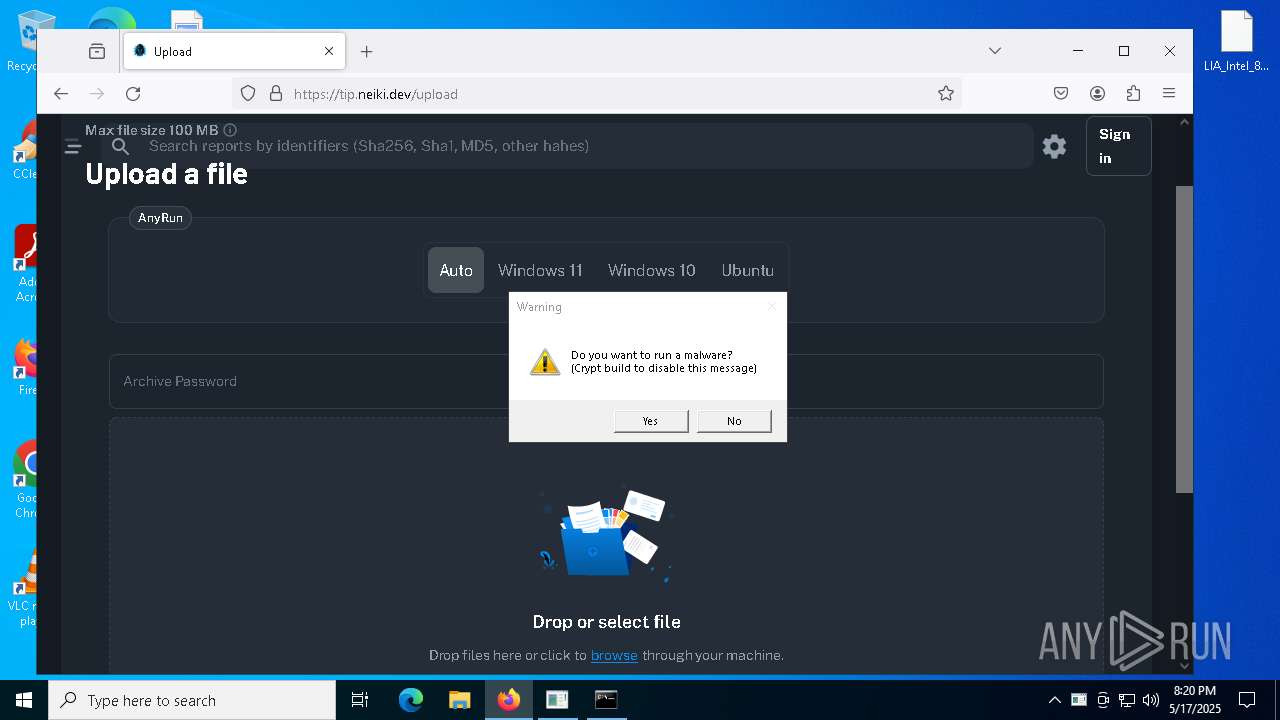Select the Windows 11 environment option
Screen dimensions: 1280x720
[x=540, y=270]
